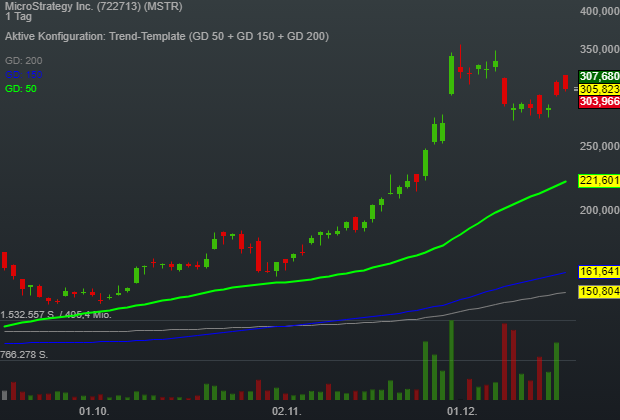The width and height of the screenshot is (620, 420).
Task: Click the 250,000 price axis label
Action: coord(599,146)
